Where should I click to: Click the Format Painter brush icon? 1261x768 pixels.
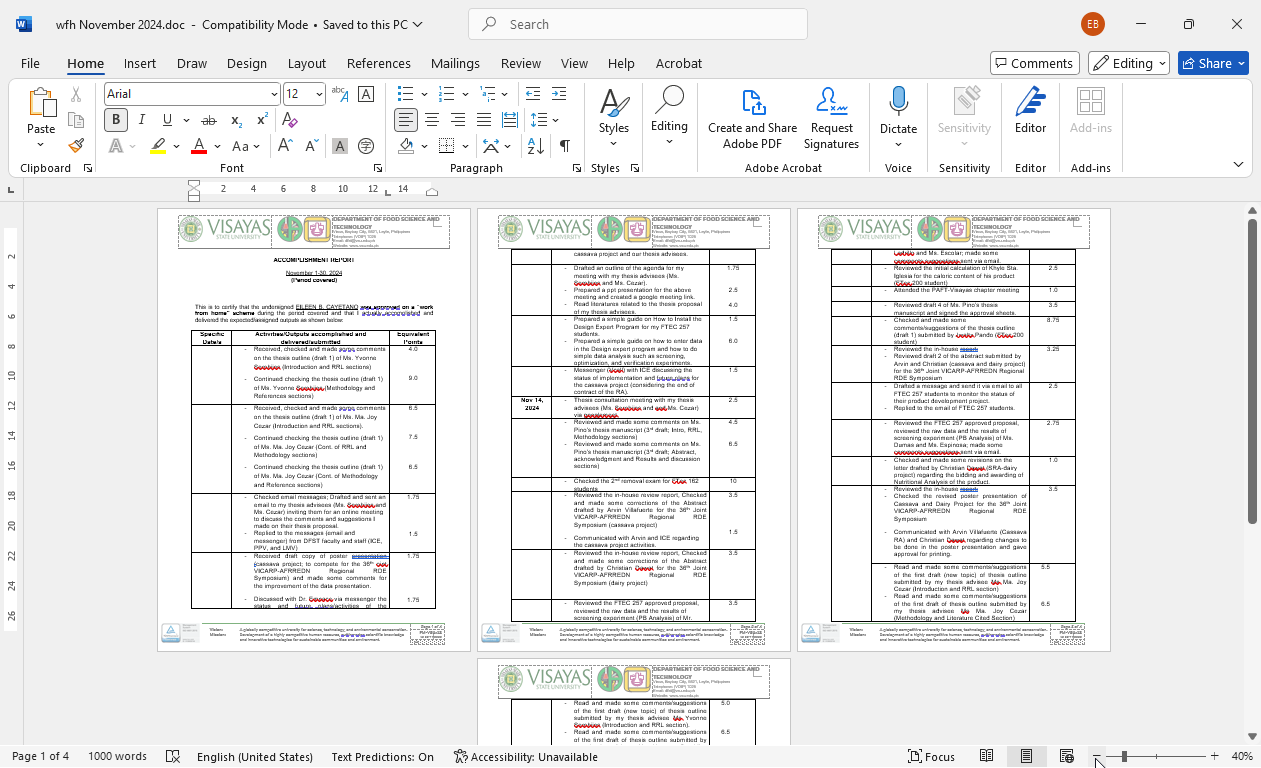coord(76,146)
